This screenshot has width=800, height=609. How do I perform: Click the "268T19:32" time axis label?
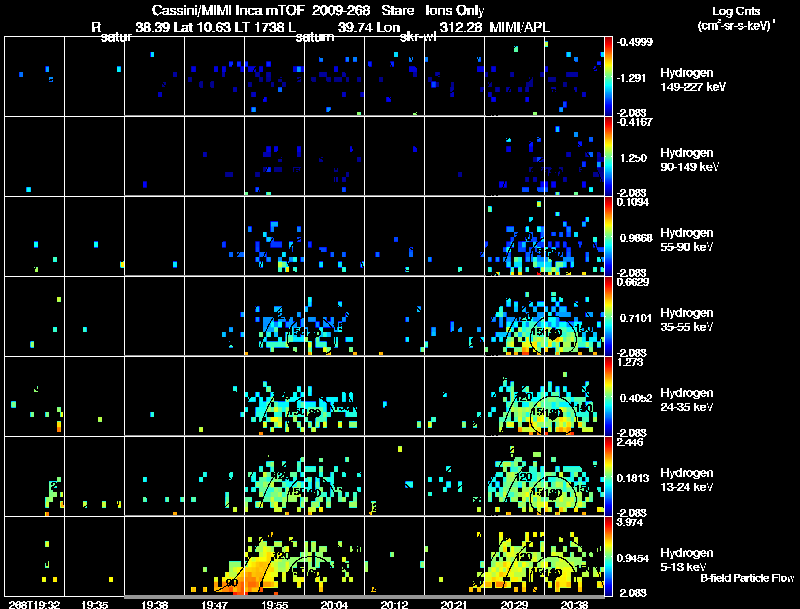tap(34, 604)
